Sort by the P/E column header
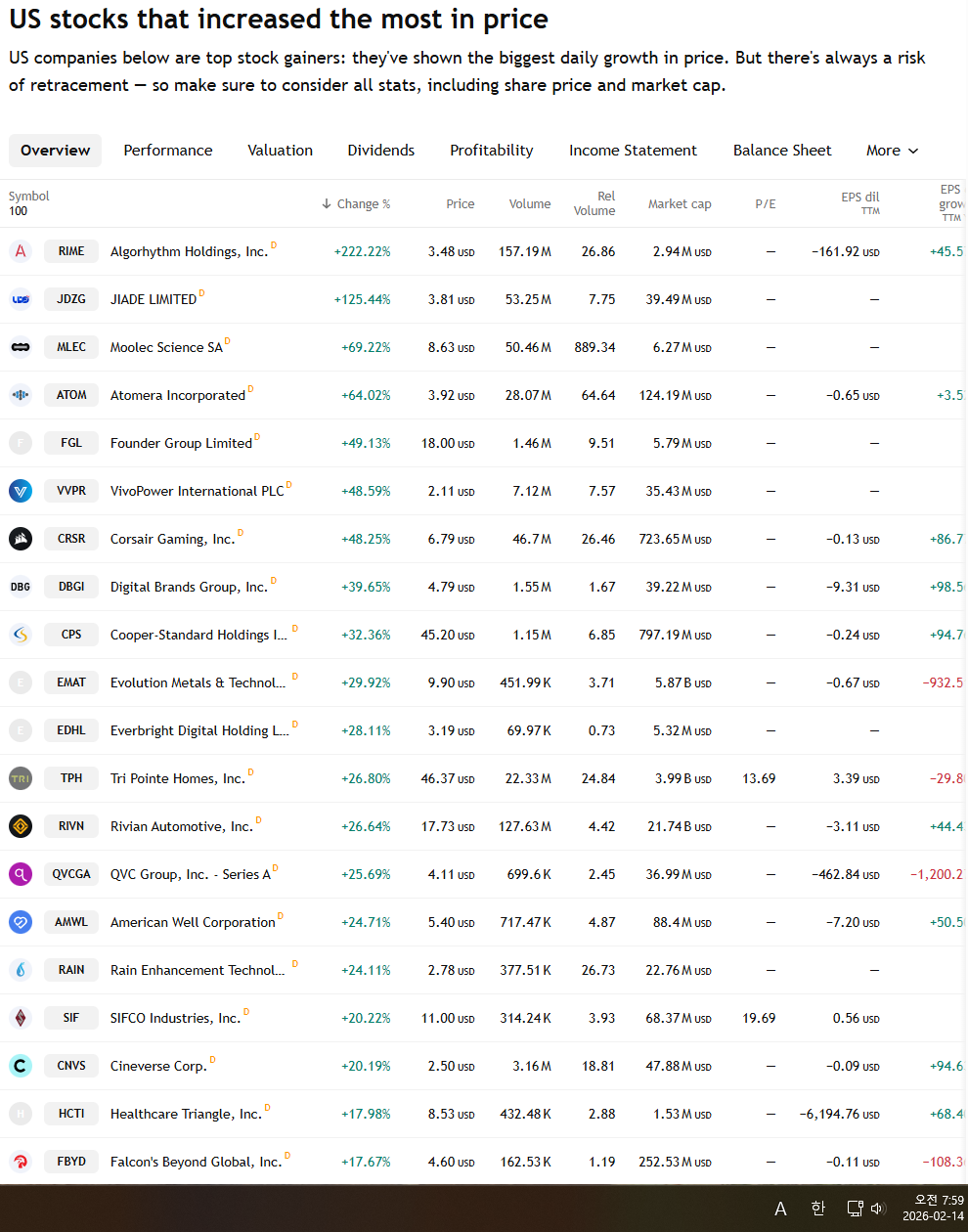968x1232 pixels. click(766, 204)
